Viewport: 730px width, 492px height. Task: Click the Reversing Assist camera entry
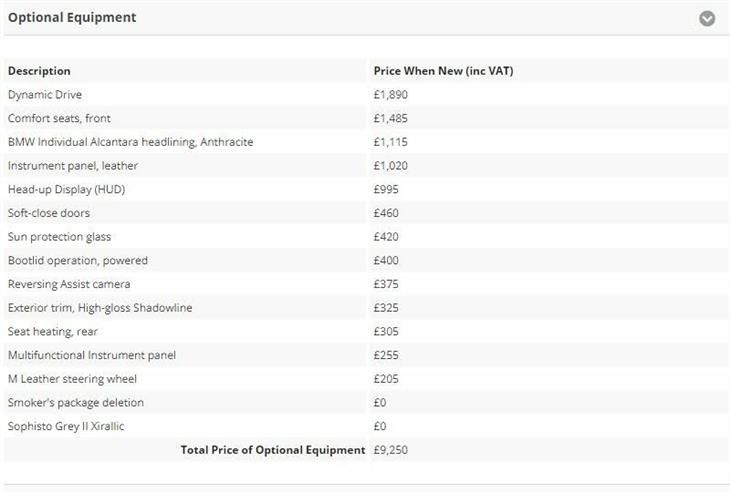69,284
